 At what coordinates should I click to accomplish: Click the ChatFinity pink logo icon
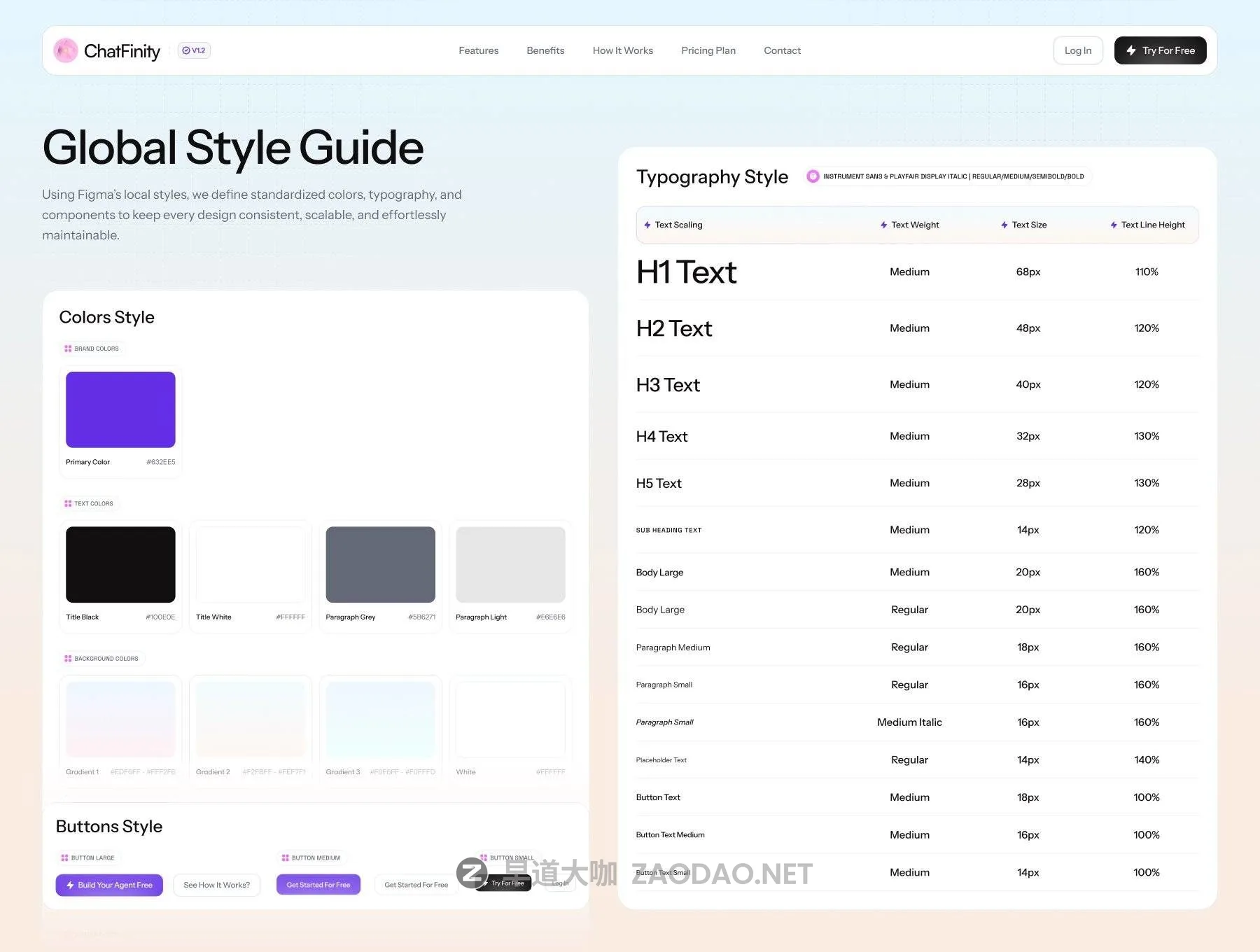(66, 50)
